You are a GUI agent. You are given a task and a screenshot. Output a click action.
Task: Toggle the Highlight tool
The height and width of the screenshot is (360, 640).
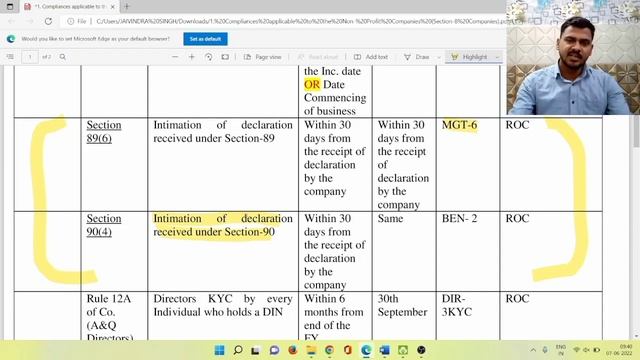point(469,57)
